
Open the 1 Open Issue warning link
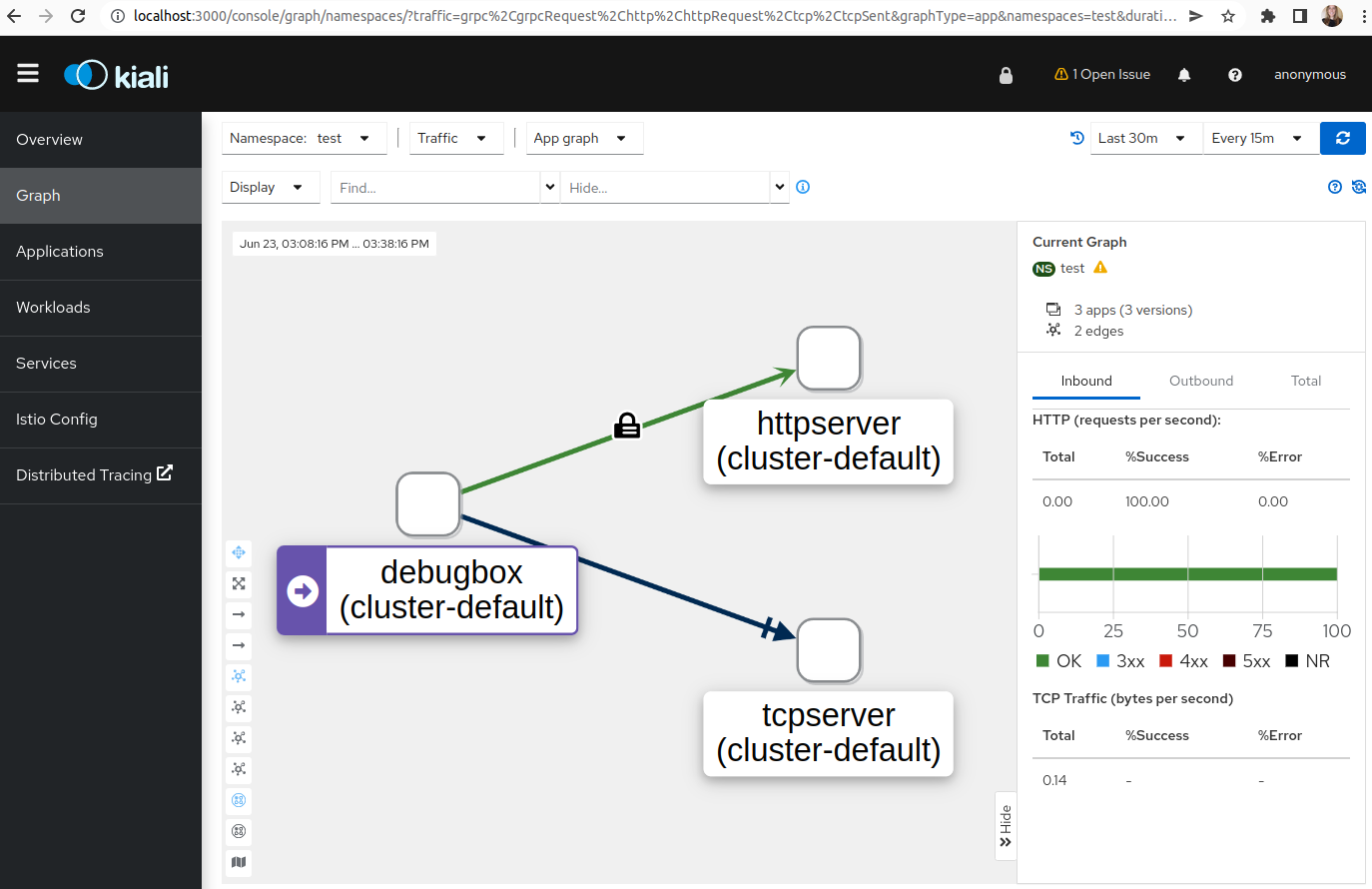click(1102, 75)
